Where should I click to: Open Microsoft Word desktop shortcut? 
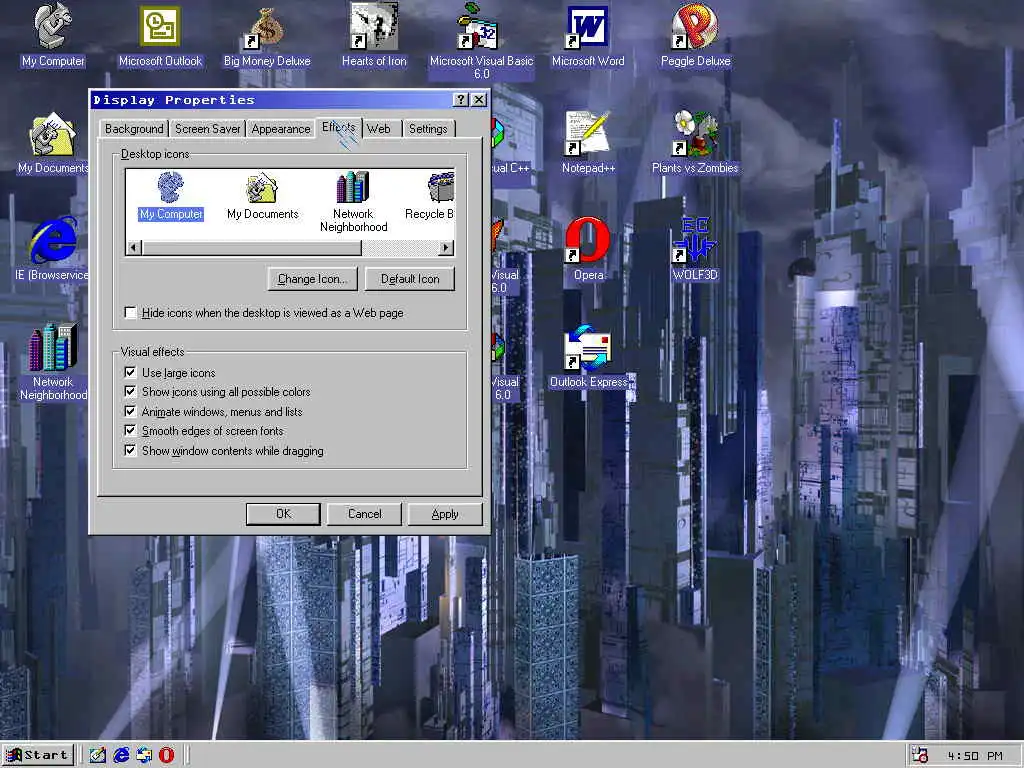point(588,35)
